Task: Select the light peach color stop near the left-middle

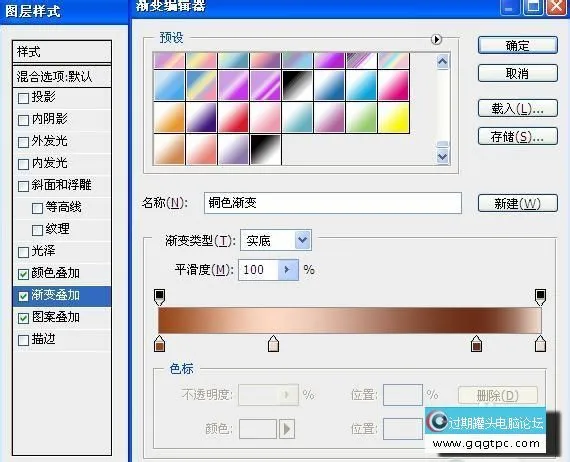Action: pyautogui.click(x=273, y=344)
